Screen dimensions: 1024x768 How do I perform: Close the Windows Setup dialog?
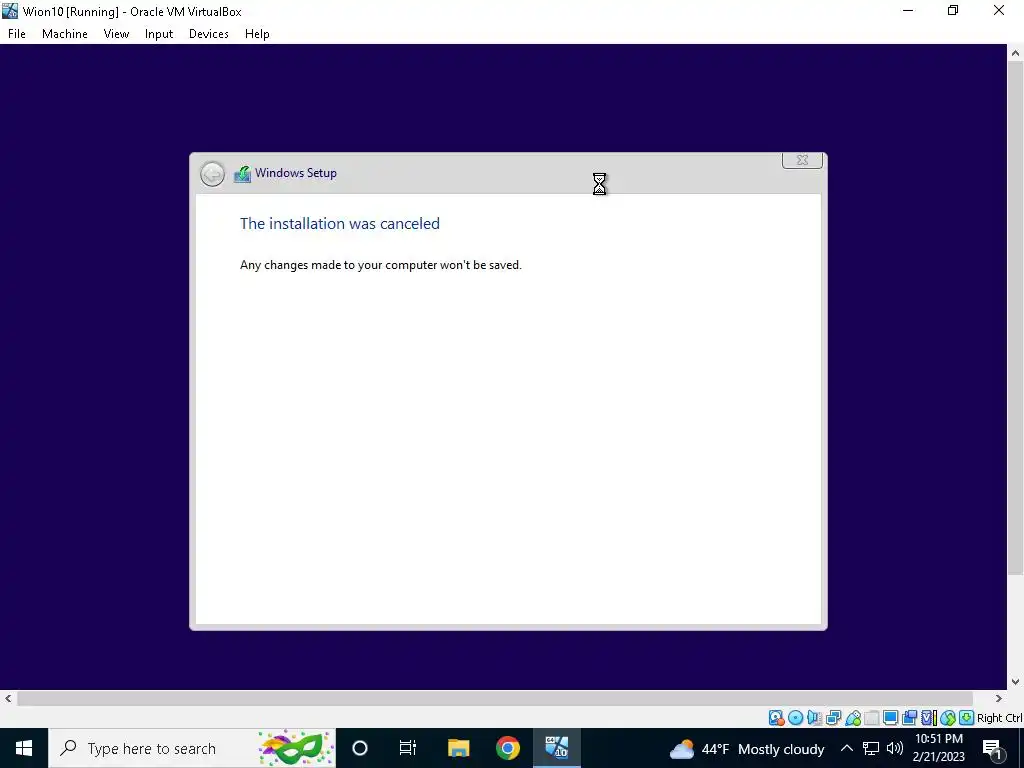tap(802, 160)
